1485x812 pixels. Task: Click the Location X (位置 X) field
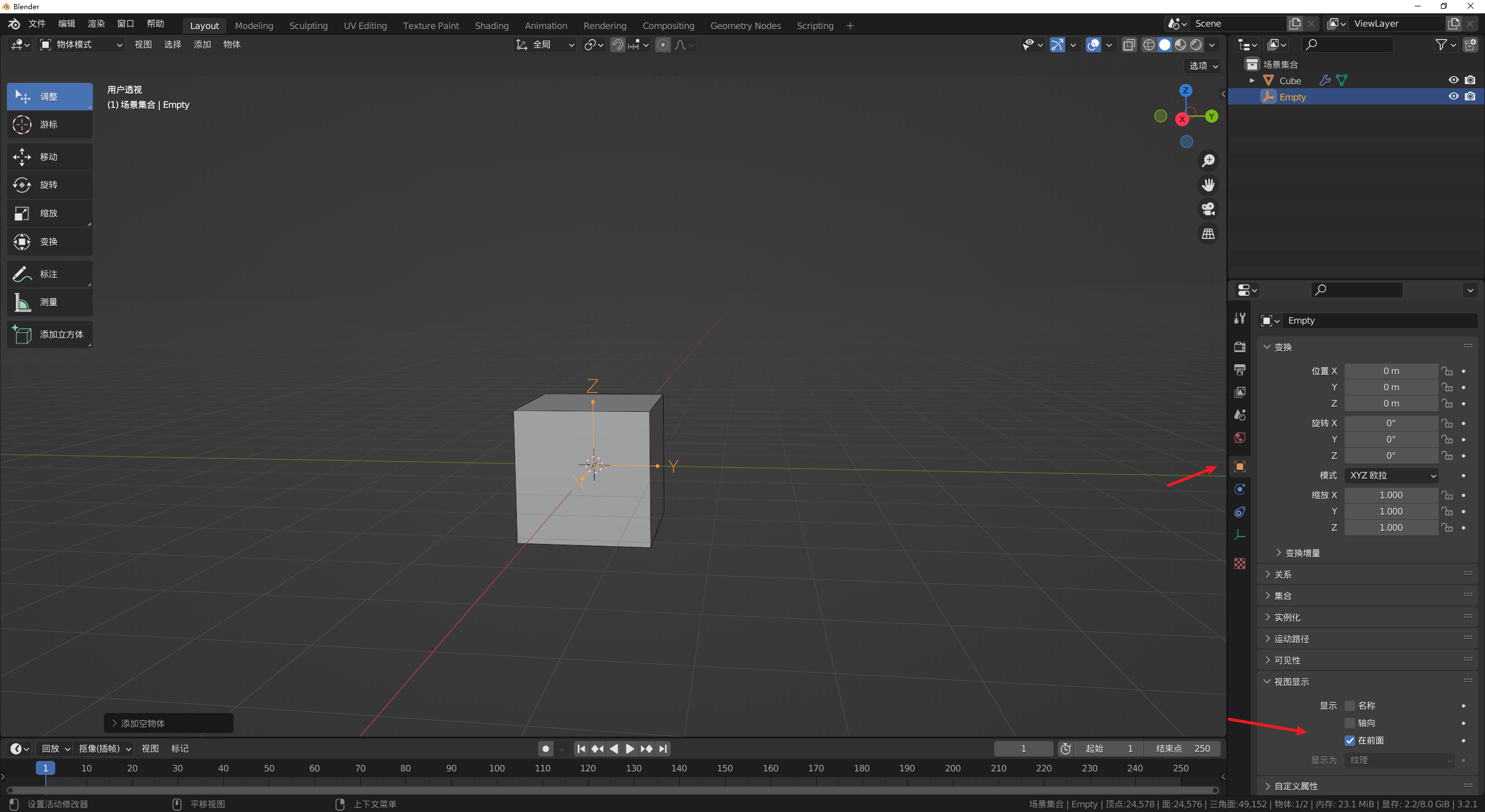point(1390,371)
